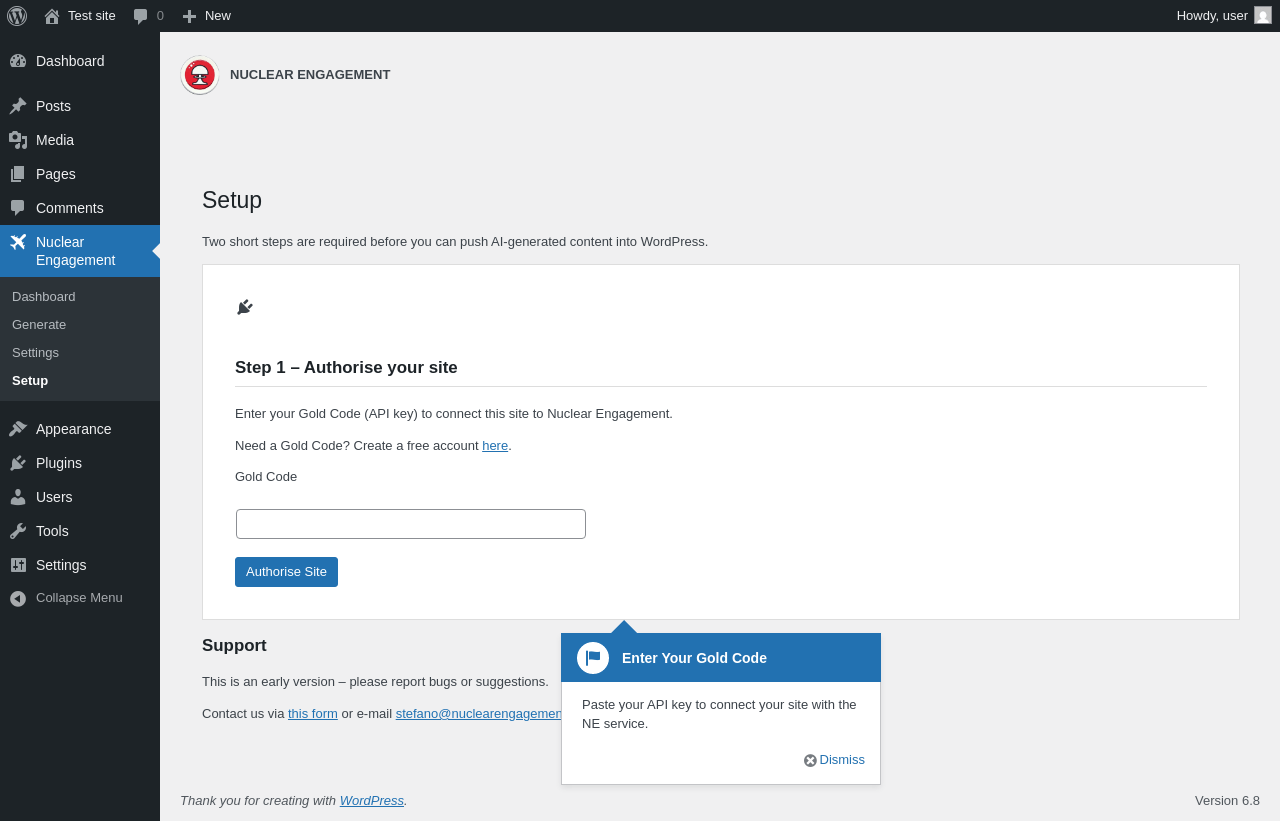The height and width of the screenshot is (821, 1280).
Task: Click the Enter Your Gold Code popup title
Action: (694, 658)
